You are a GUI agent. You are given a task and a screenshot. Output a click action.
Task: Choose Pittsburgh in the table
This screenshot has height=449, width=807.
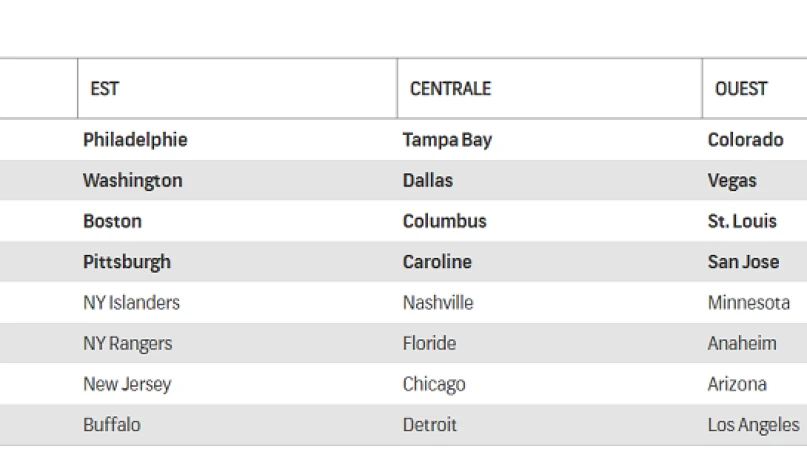[x=127, y=262]
